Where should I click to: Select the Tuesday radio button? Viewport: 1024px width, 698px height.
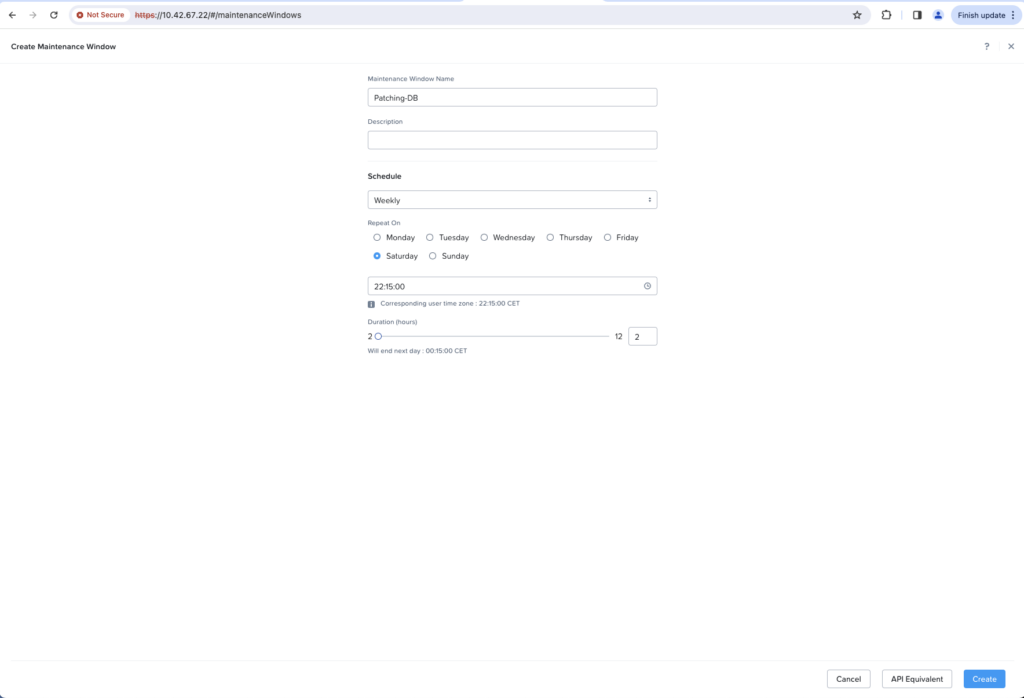[430, 238]
